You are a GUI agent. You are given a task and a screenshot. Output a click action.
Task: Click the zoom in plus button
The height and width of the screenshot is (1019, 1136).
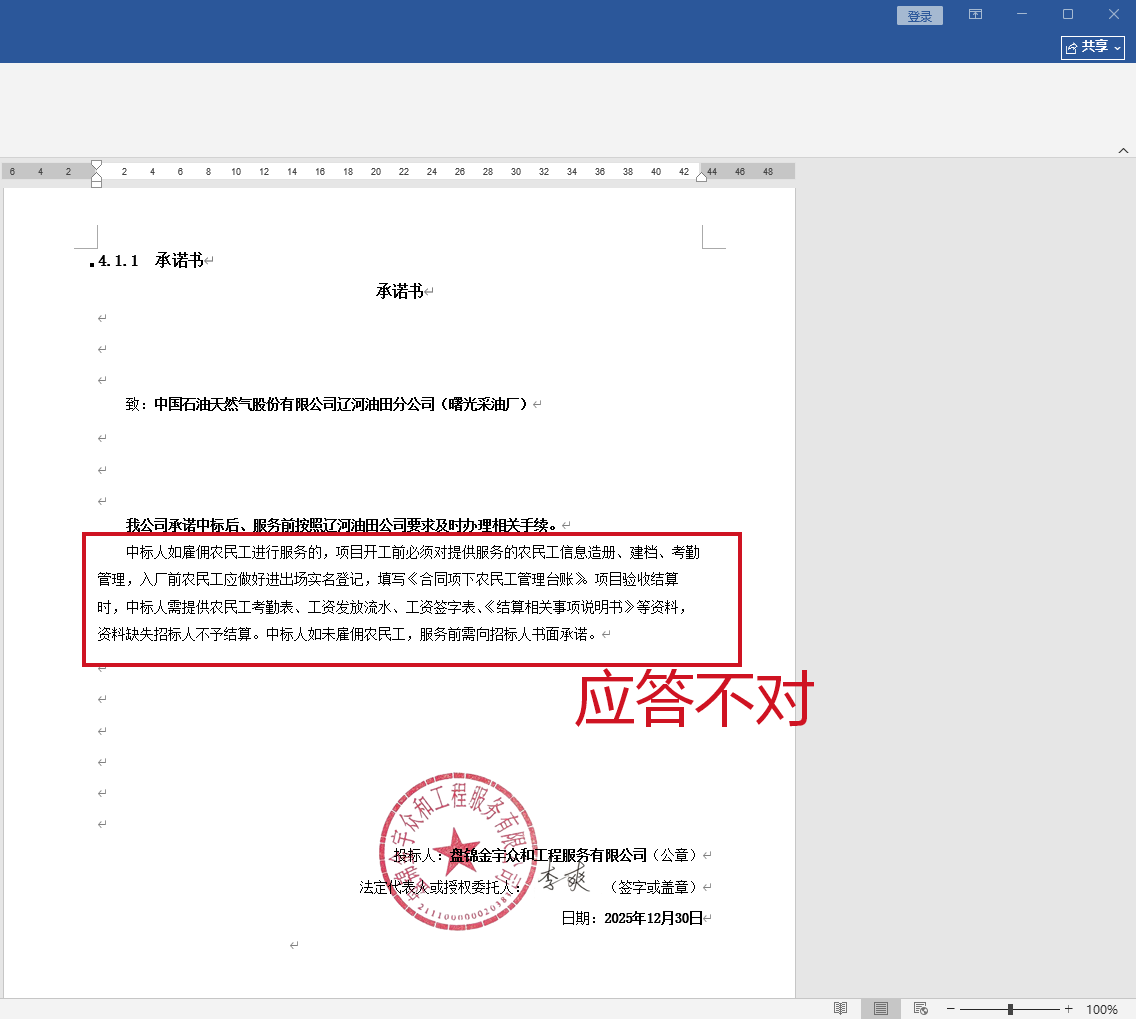(x=1069, y=1008)
